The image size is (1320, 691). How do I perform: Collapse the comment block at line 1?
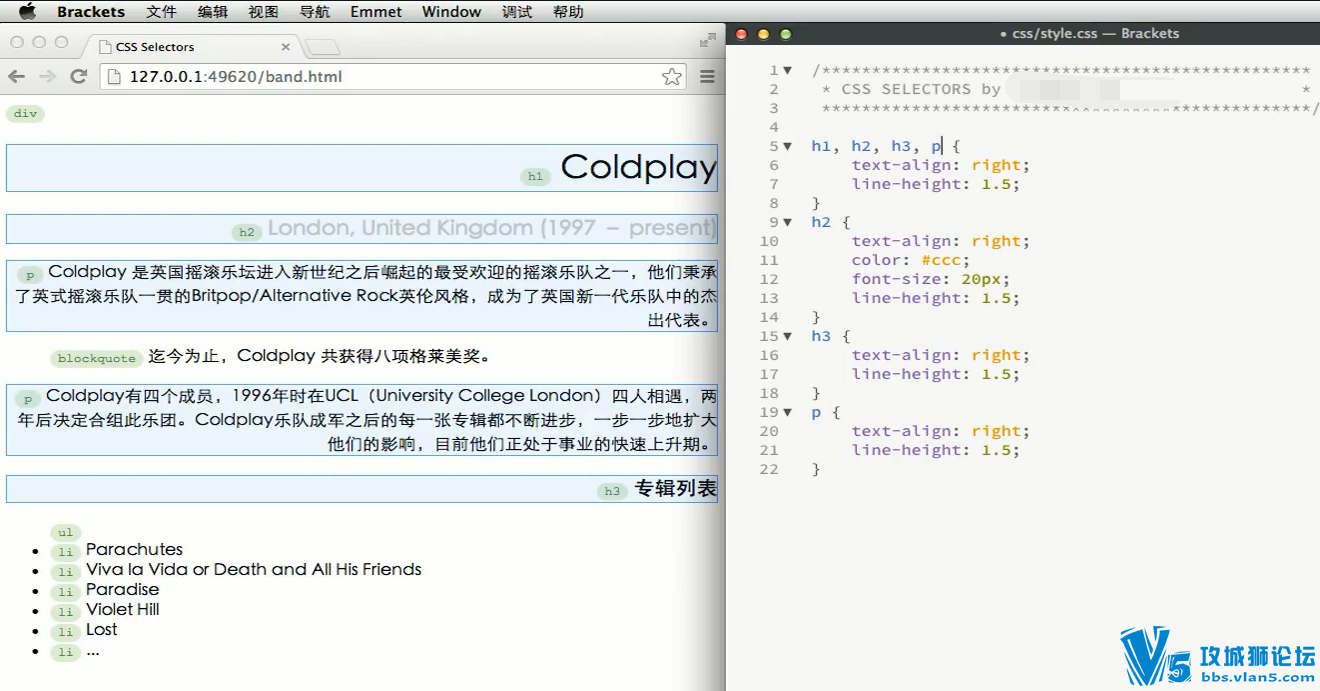pyautogui.click(x=787, y=70)
